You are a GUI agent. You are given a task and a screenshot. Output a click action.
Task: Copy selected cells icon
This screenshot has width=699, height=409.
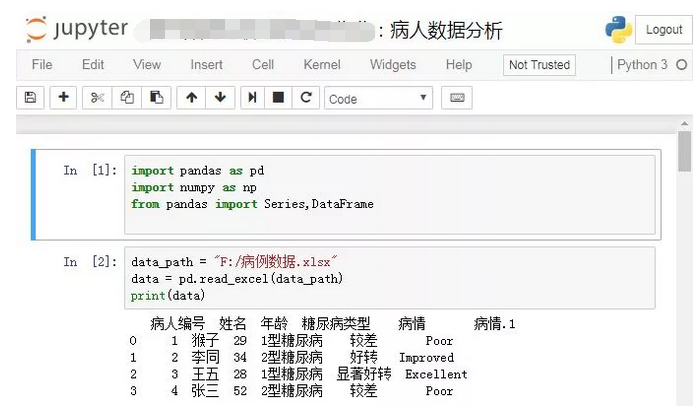point(127,97)
